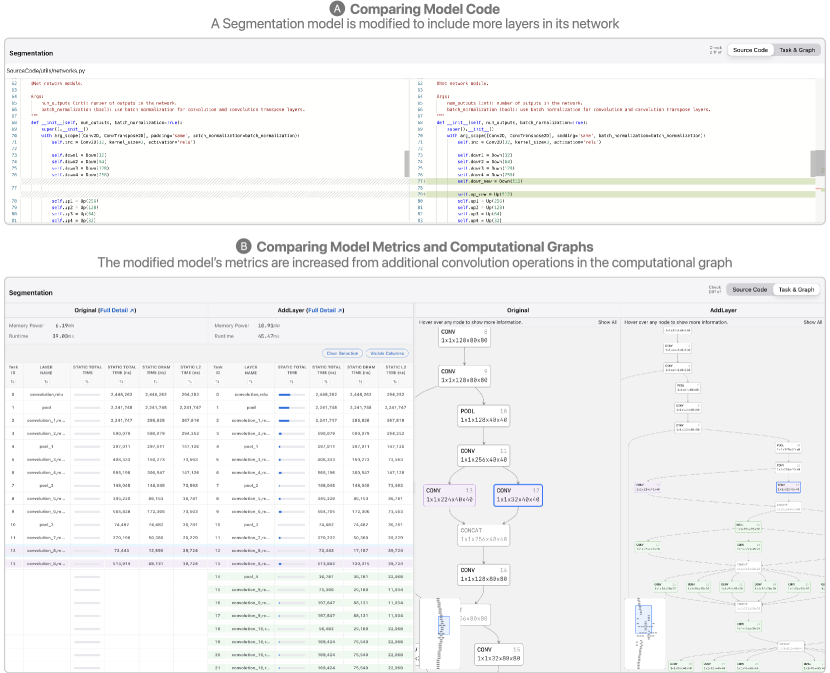Select CONV node 8 in Original graph
The width and height of the screenshot is (830, 673).
(464, 336)
